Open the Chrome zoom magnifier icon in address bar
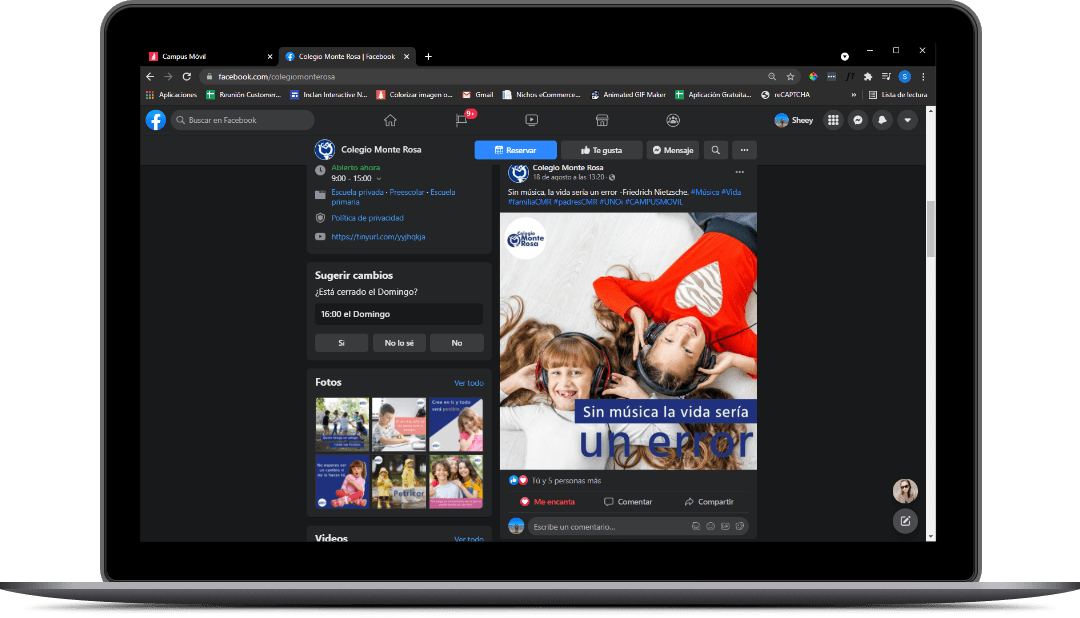Image resolution: width=1080 pixels, height=618 pixels. point(772,76)
